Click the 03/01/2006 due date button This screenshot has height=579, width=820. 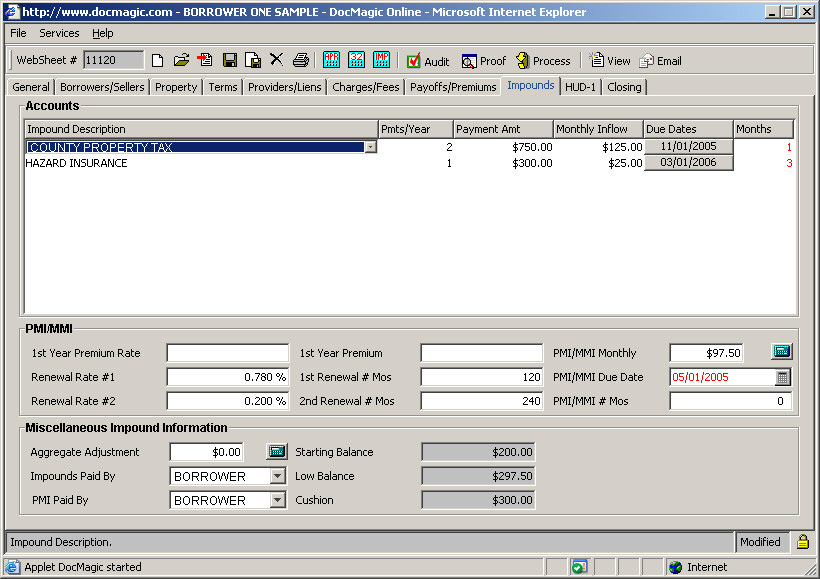point(688,163)
